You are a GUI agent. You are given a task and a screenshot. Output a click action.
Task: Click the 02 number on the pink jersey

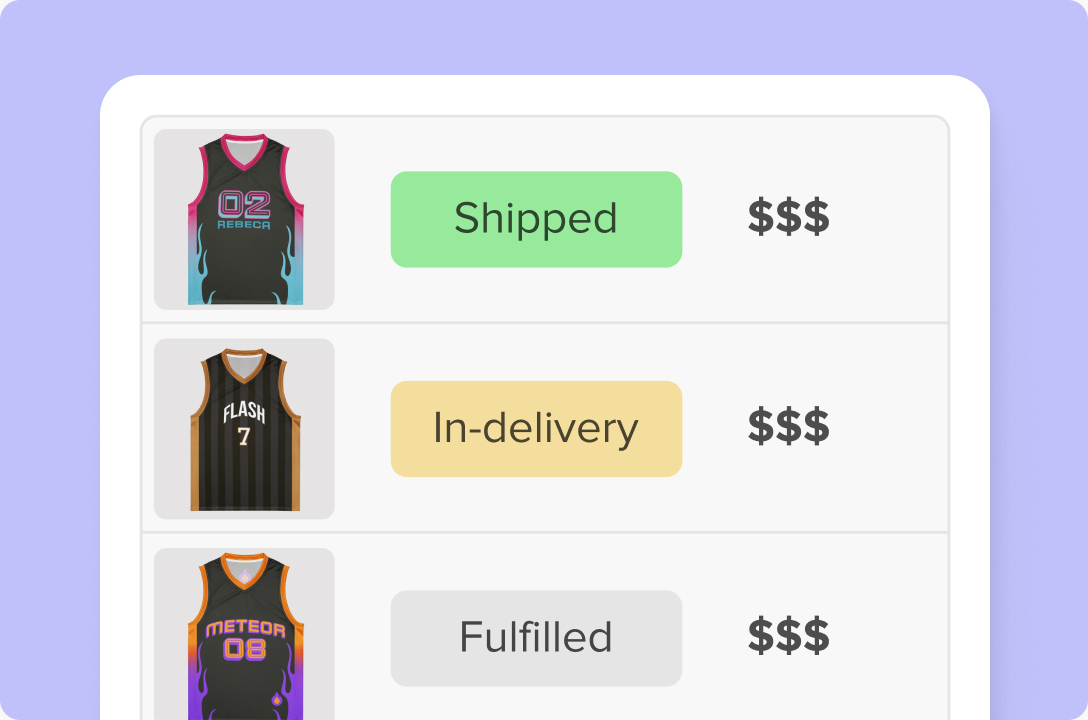pos(244,205)
